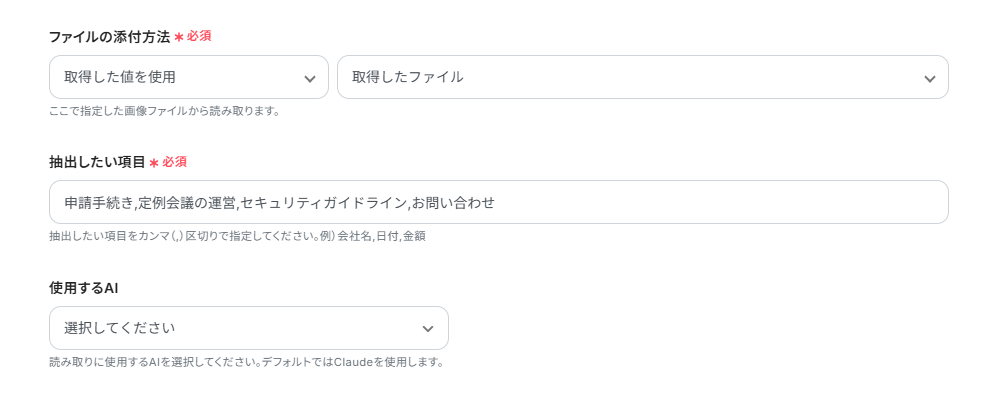Click help text mentioning Claude default
This screenshot has width=990, height=407.
click(x=246, y=361)
